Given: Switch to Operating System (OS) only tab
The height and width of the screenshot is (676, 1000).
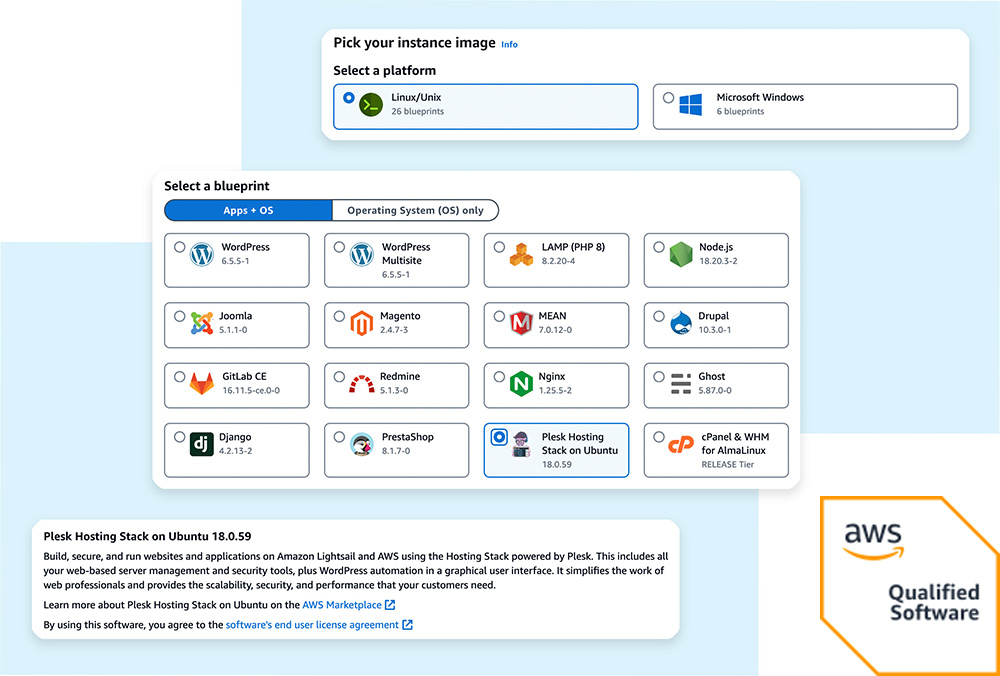Looking at the screenshot, I should coord(415,210).
